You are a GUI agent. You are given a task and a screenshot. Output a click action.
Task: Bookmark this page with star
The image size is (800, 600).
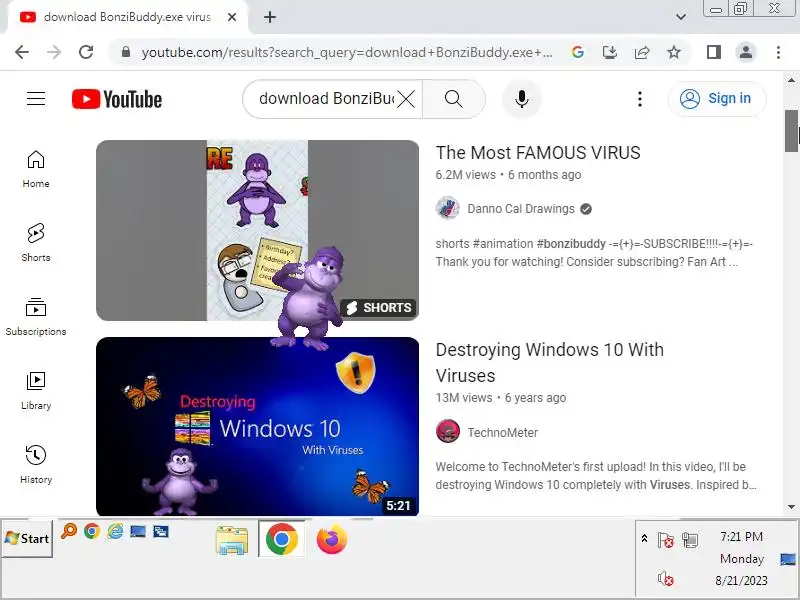coord(674,52)
